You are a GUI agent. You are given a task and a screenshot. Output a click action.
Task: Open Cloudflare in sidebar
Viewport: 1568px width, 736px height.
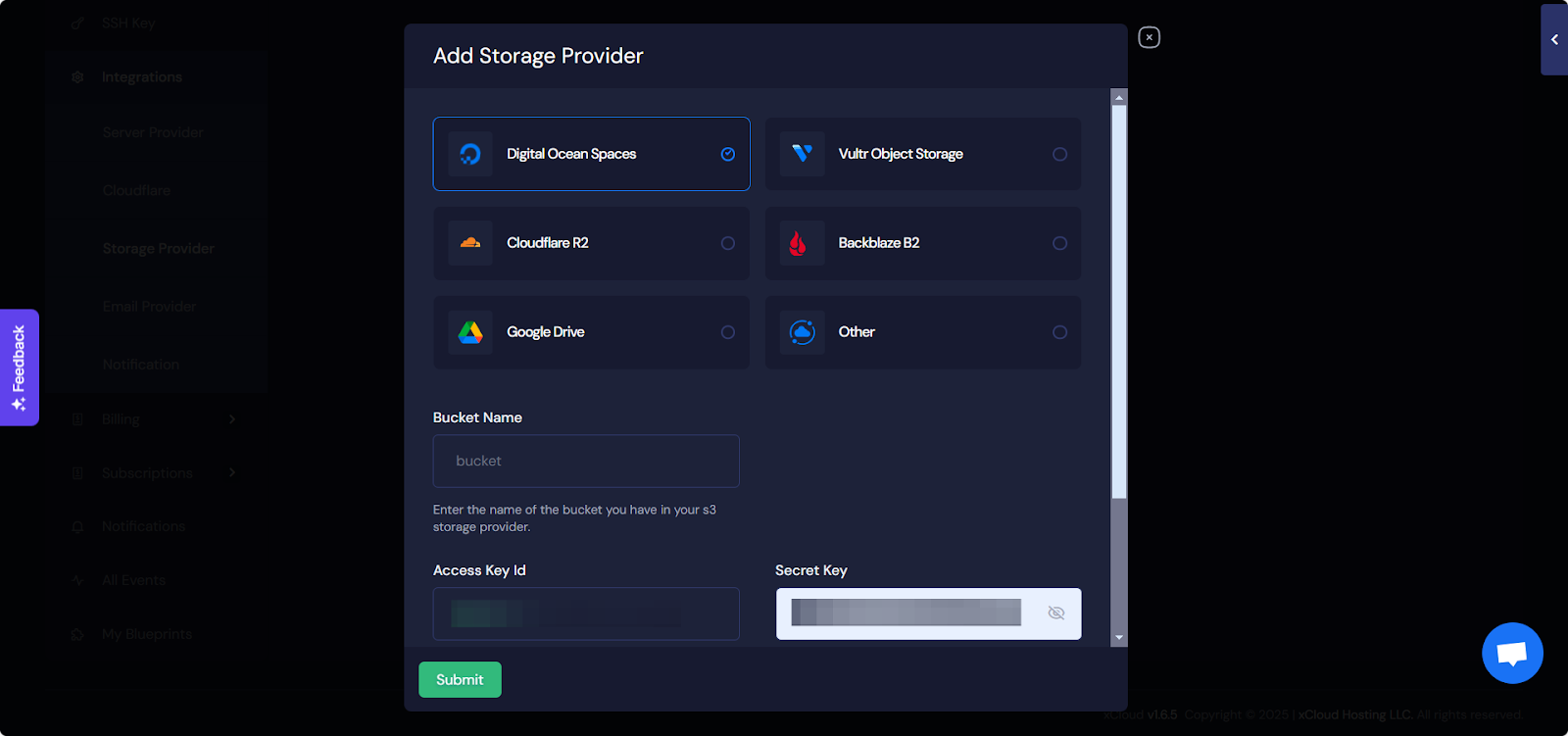point(136,190)
